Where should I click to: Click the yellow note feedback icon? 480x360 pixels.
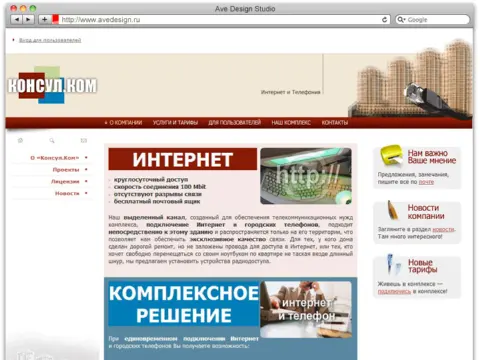coord(391,155)
